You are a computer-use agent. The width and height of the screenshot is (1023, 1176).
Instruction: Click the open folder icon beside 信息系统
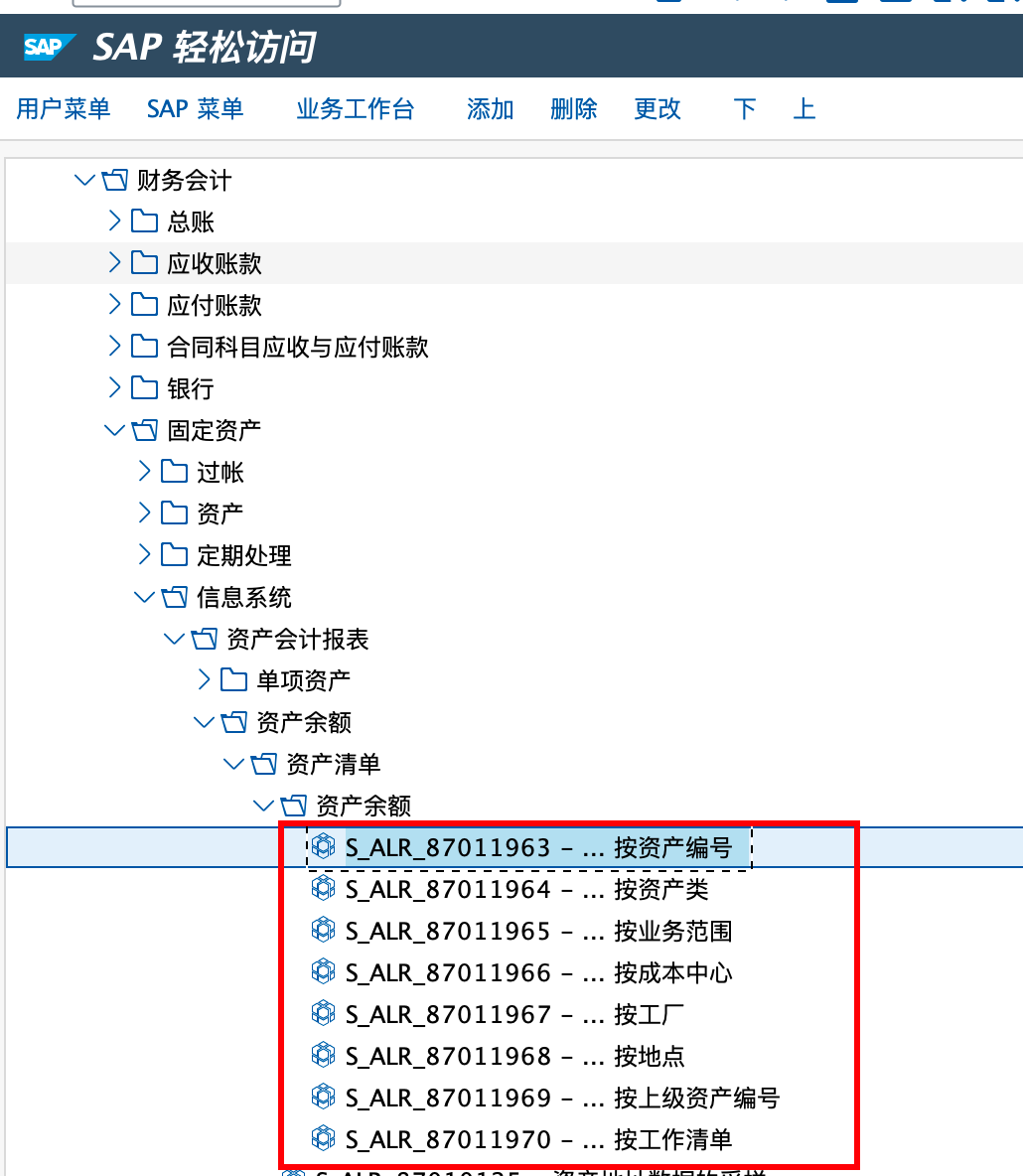click(174, 598)
